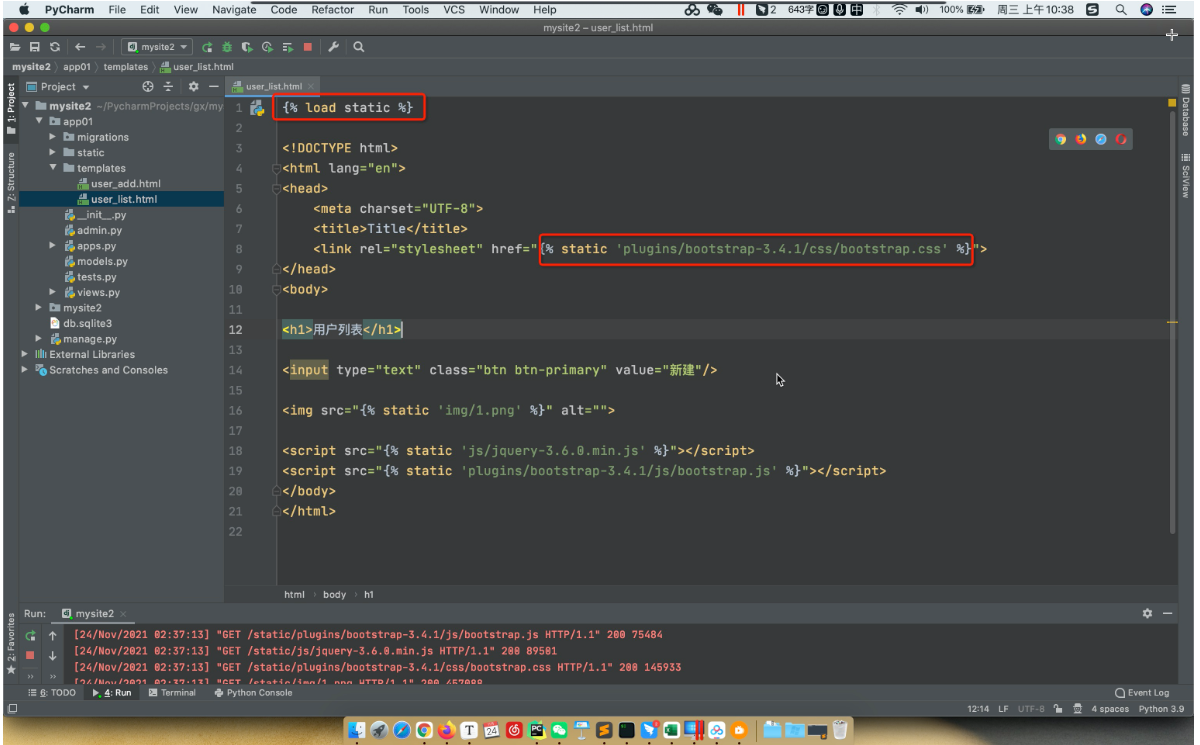Click the Python 3.9 interpreter in status bar
Screen dimensions: 1200x745
1161,709
